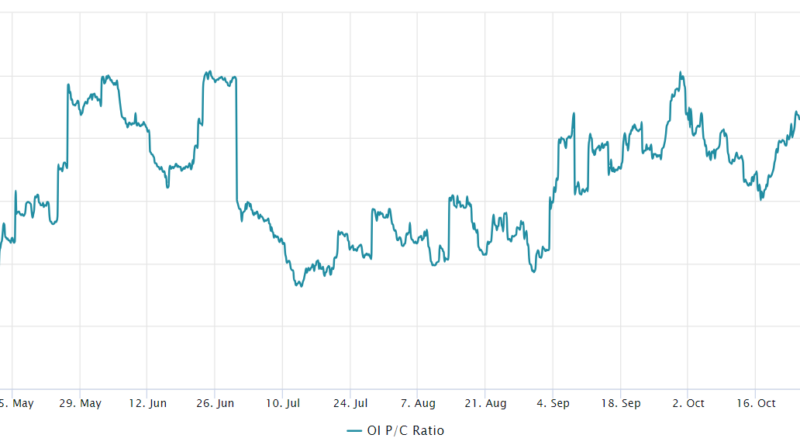Select the line dip near 16. Oct
The image size is (800, 445).
pyautogui.click(x=761, y=198)
